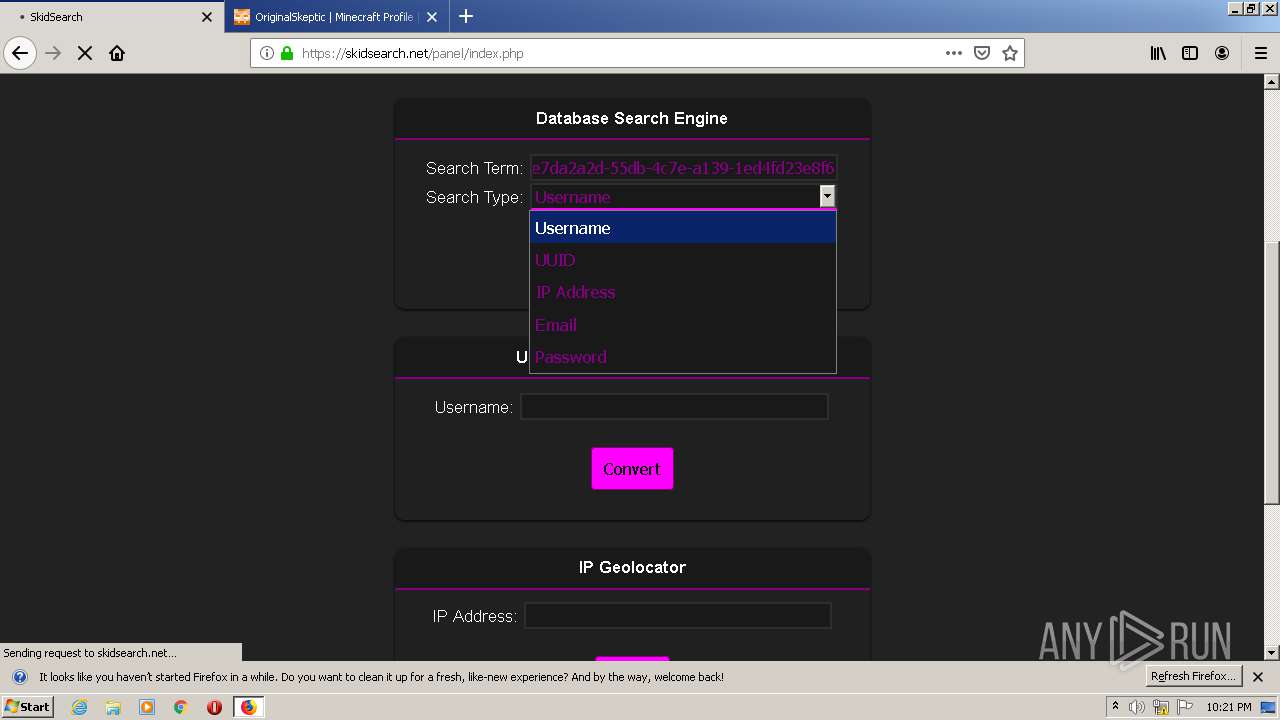This screenshot has height=720, width=1280.
Task: Launch Opera from taskbar
Action: point(214,707)
